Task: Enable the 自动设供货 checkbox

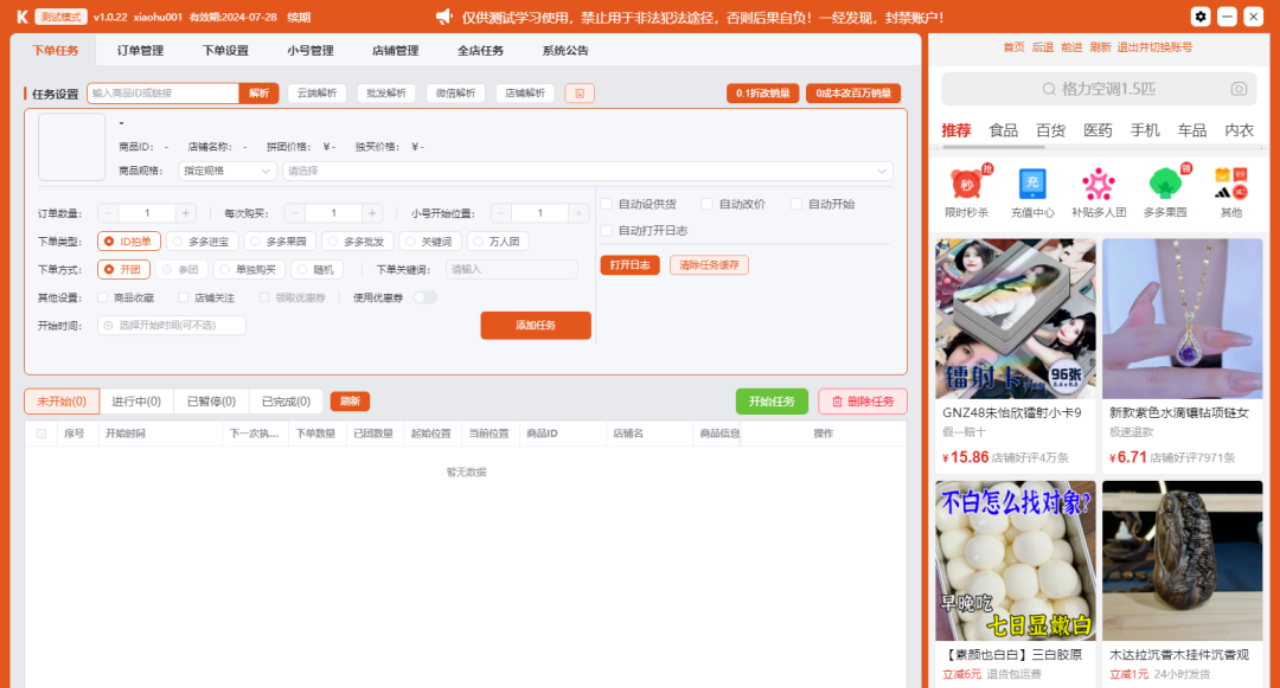Action: (x=606, y=204)
